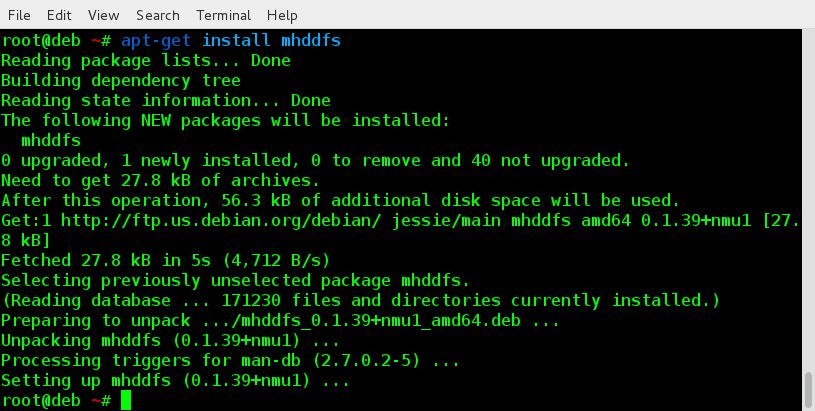Open the View menu
This screenshot has width=815, height=411.
point(103,15)
